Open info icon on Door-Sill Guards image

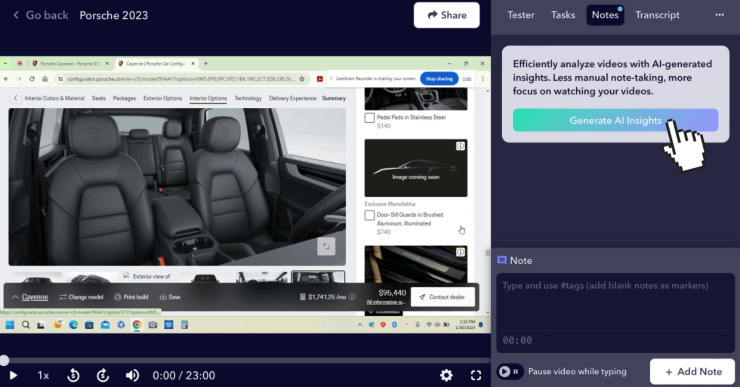click(x=460, y=146)
